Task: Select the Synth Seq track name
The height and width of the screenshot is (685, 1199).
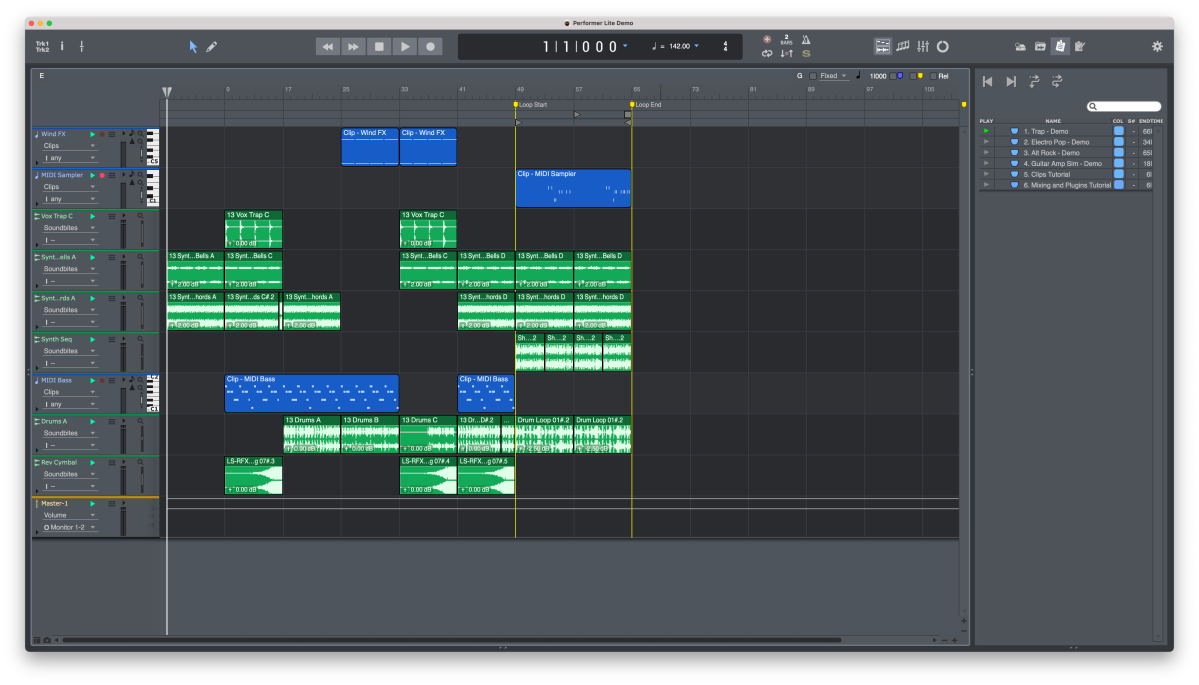Action: 57,339
